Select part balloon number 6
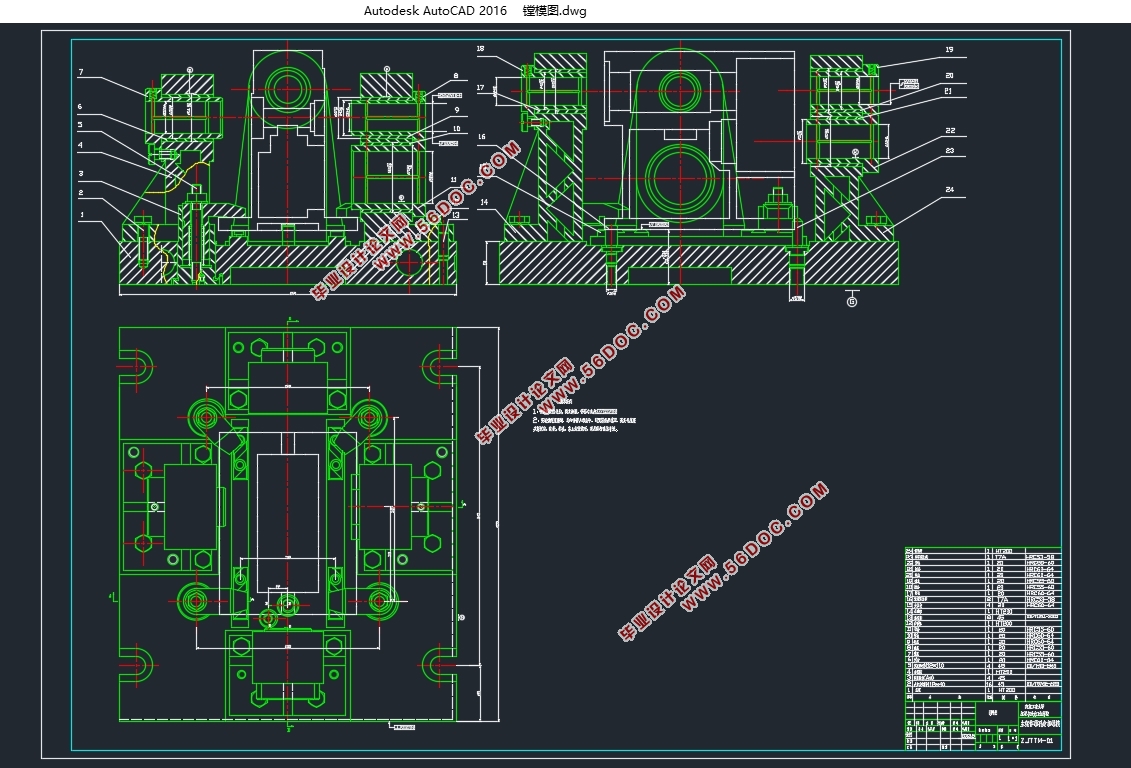Image resolution: width=1131 pixels, height=768 pixels. tap(79, 107)
